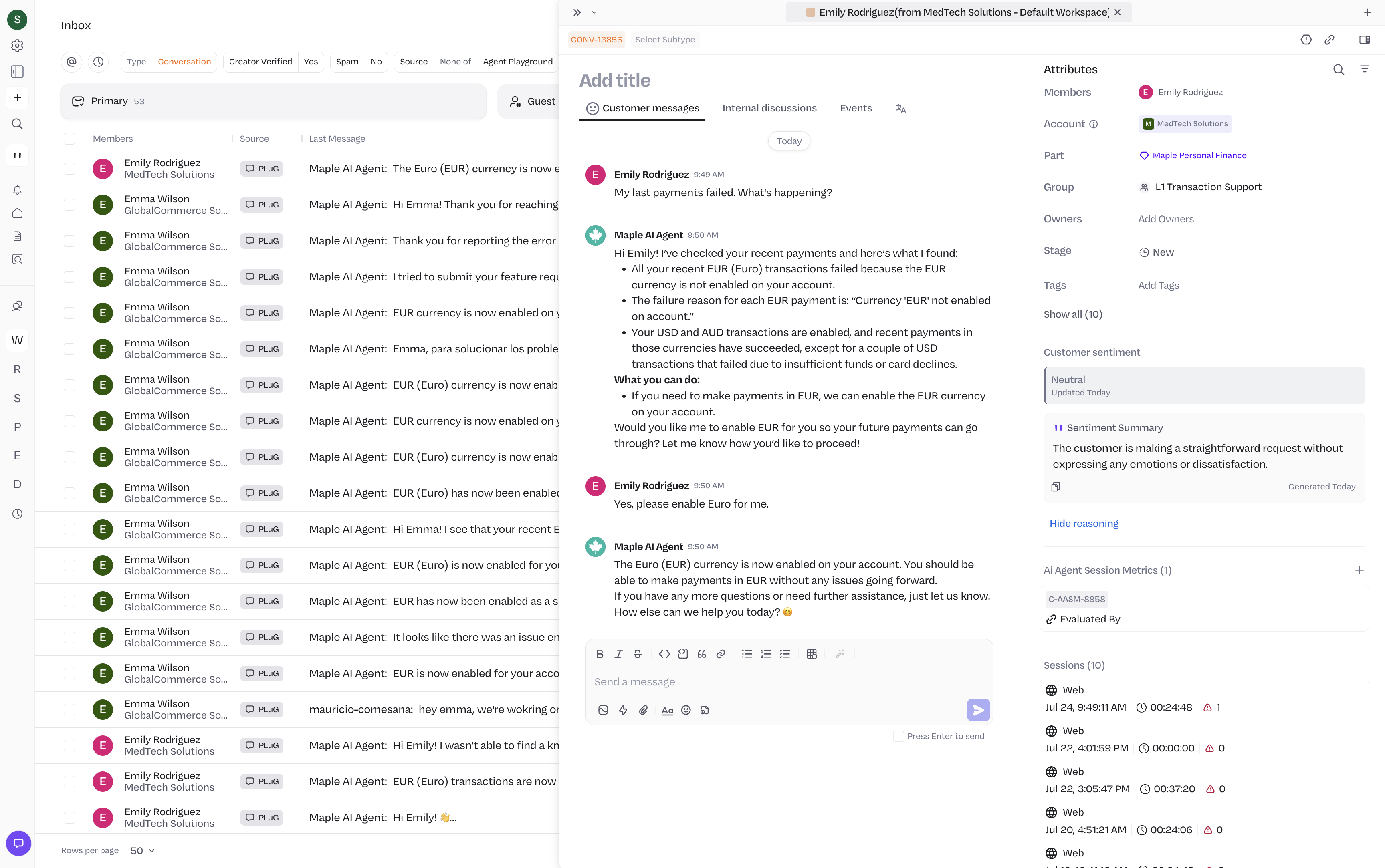The width and height of the screenshot is (1385, 868).
Task: Select the Primary inbox tab
Action: (273, 102)
